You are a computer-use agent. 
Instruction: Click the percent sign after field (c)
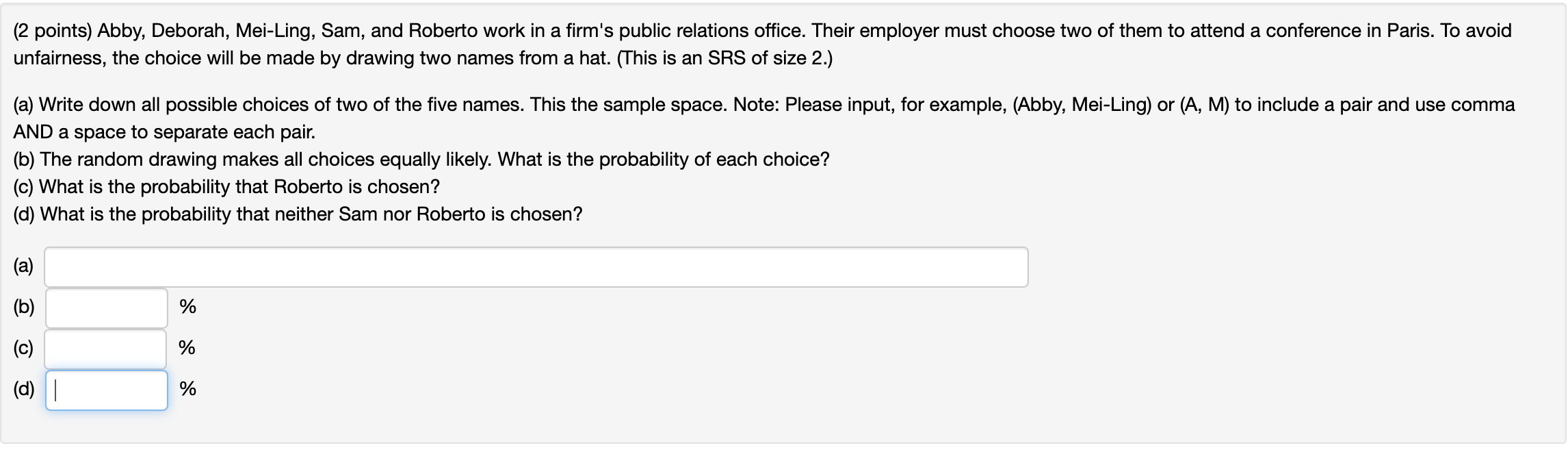click(187, 348)
